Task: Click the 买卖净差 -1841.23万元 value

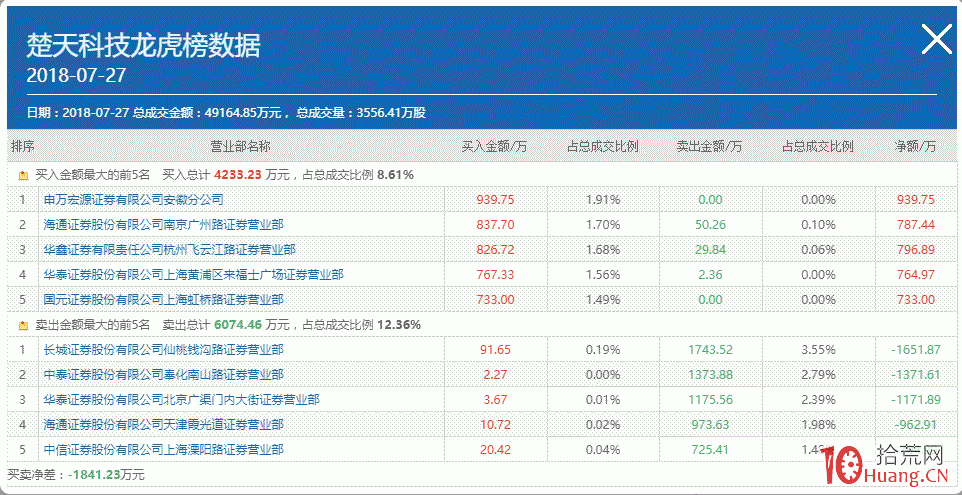Action: point(106,474)
